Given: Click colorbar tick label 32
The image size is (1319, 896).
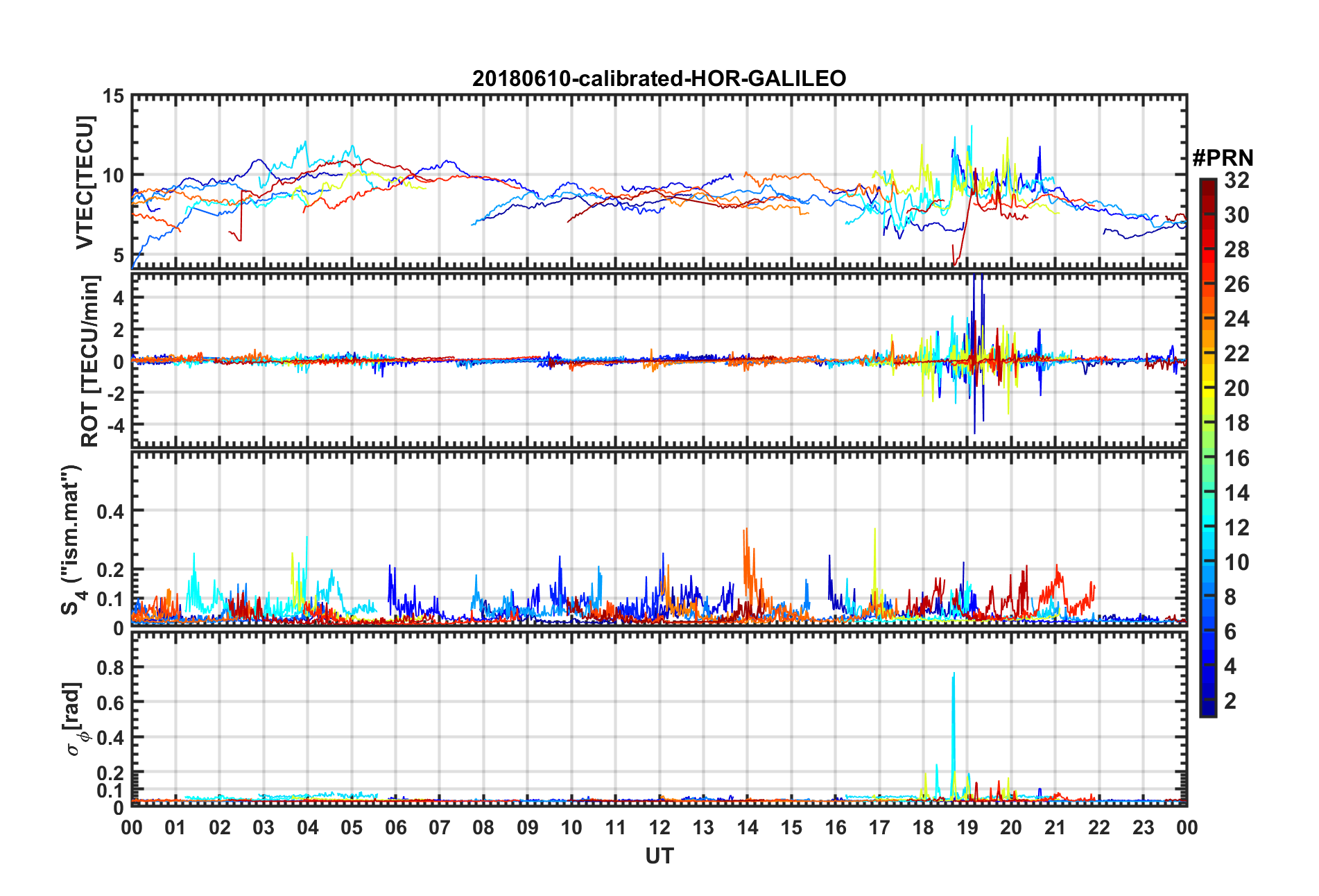Looking at the screenshot, I should pyautogui.click(x=1237, y=180).
